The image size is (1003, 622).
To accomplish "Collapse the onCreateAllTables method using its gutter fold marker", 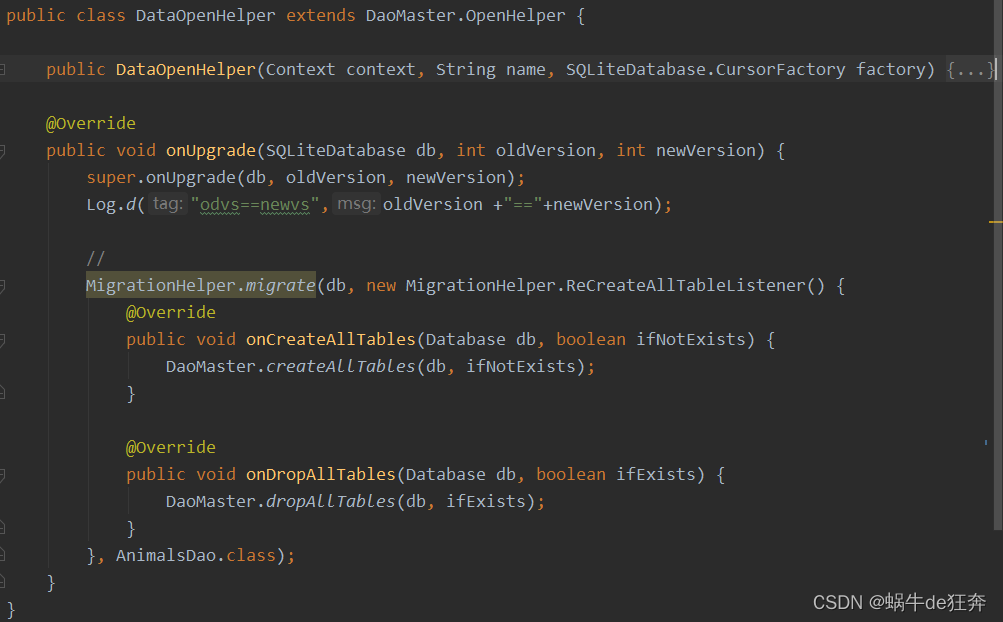I will point(3,340).
